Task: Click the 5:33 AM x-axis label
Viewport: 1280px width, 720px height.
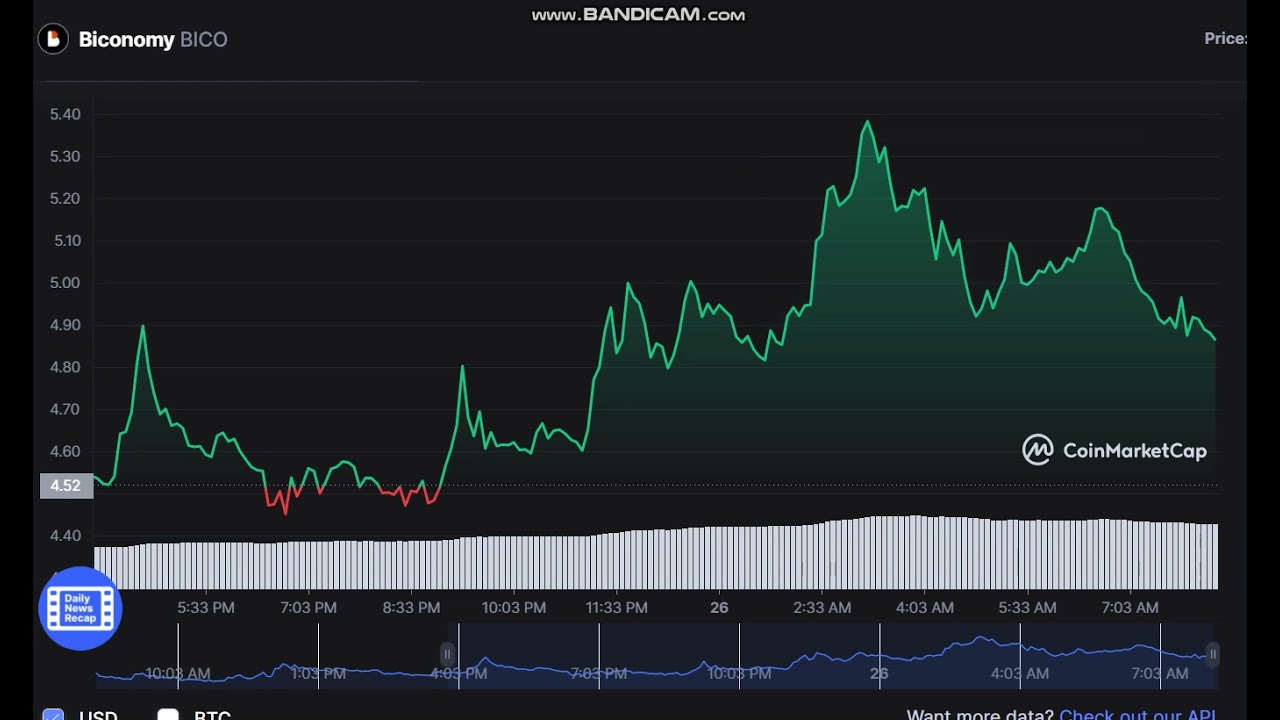Action: pyautogui.click(x=1028, y=607)
